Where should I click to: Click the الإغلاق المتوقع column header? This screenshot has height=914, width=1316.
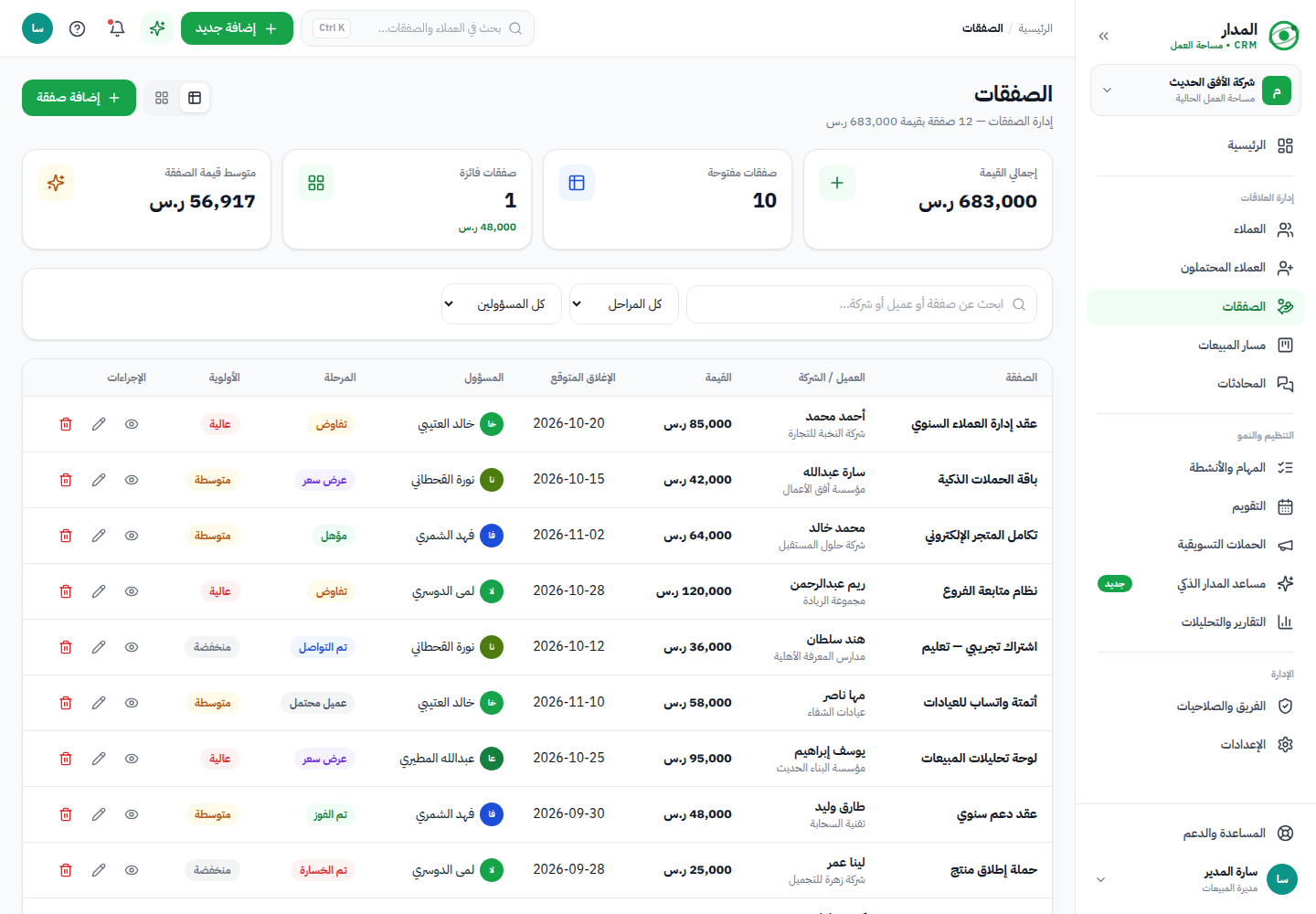[583, 377]
